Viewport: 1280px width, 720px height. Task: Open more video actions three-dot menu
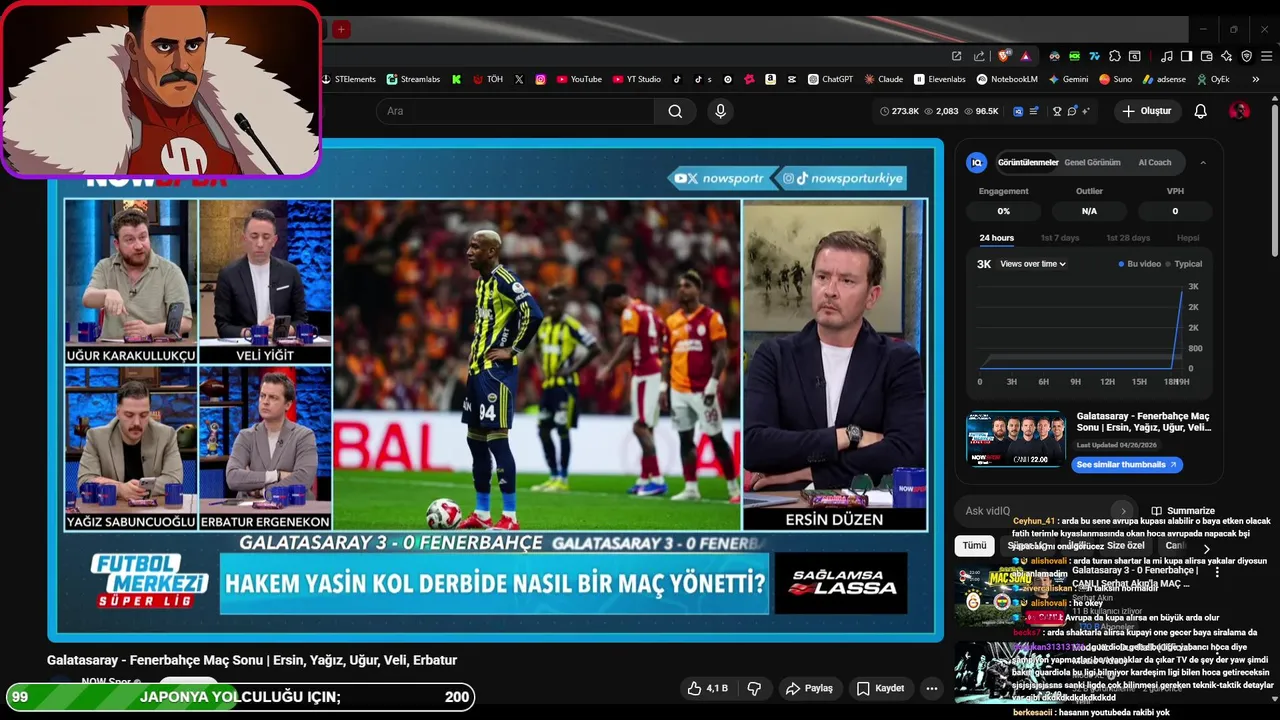(931, 688)
